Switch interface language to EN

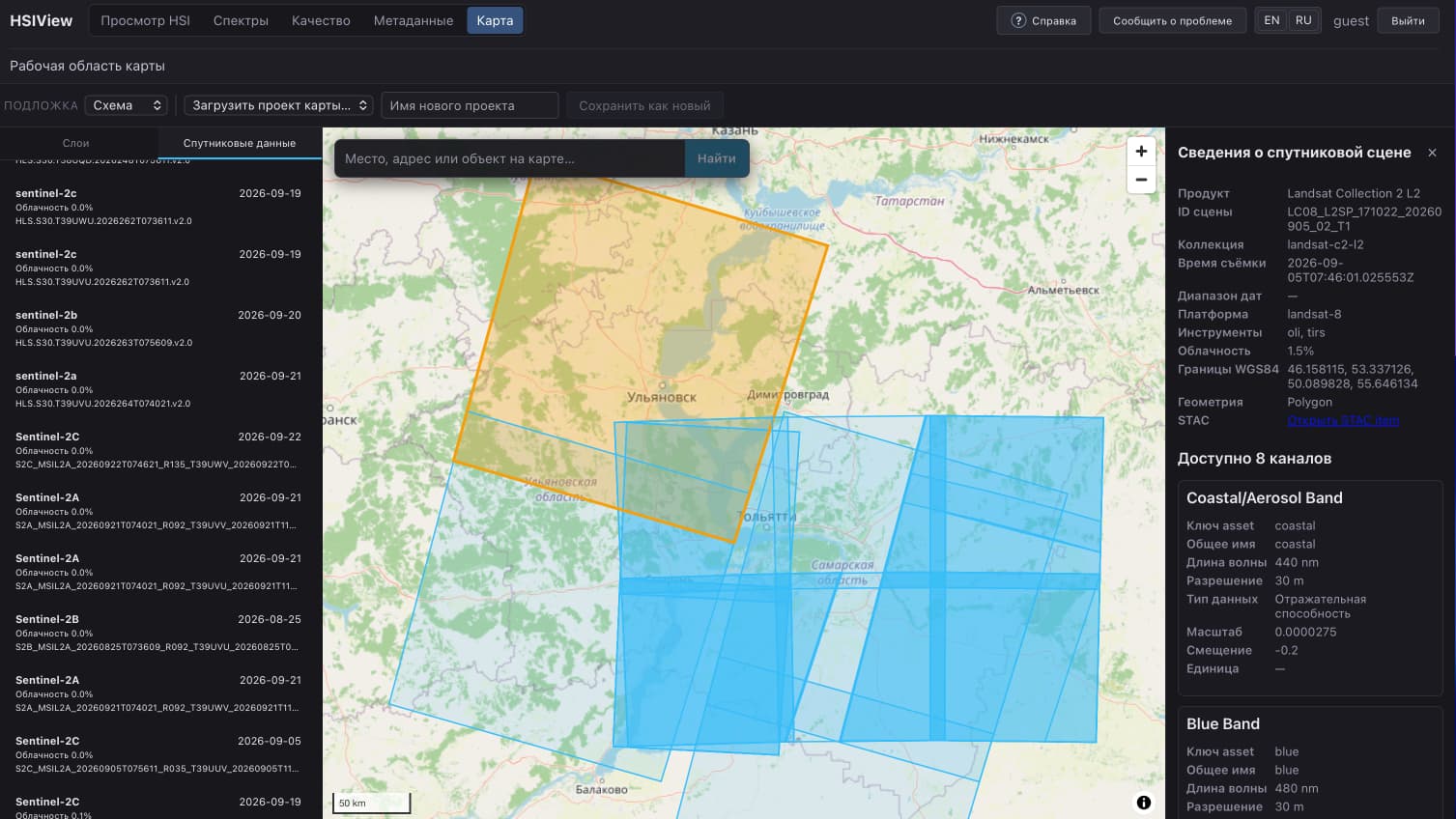1271,20
